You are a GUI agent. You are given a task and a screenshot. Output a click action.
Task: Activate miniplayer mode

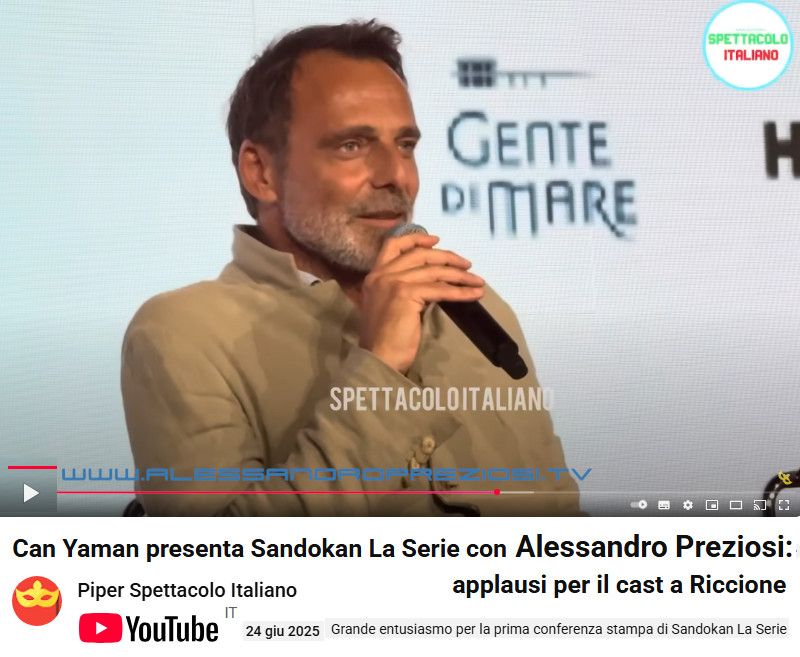point(712,505)
